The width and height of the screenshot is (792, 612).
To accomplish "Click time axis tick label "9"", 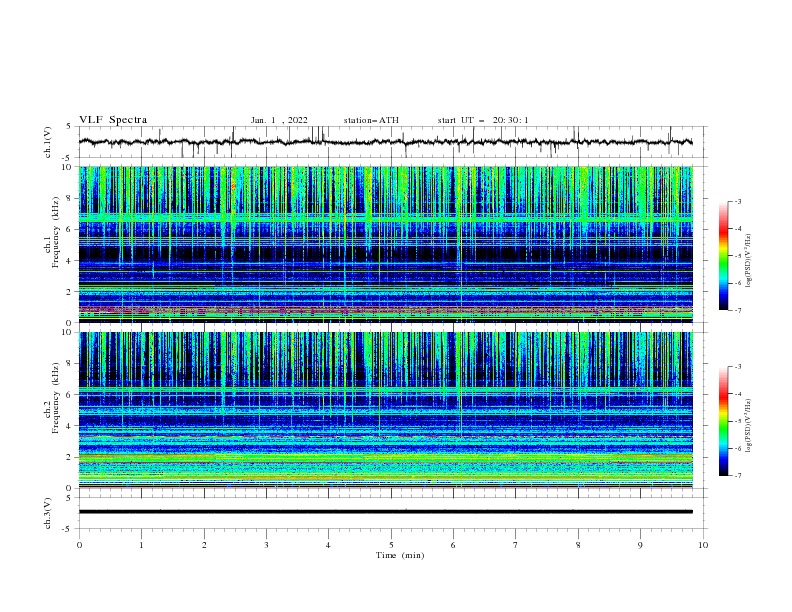I will click(x=640, y=545).
